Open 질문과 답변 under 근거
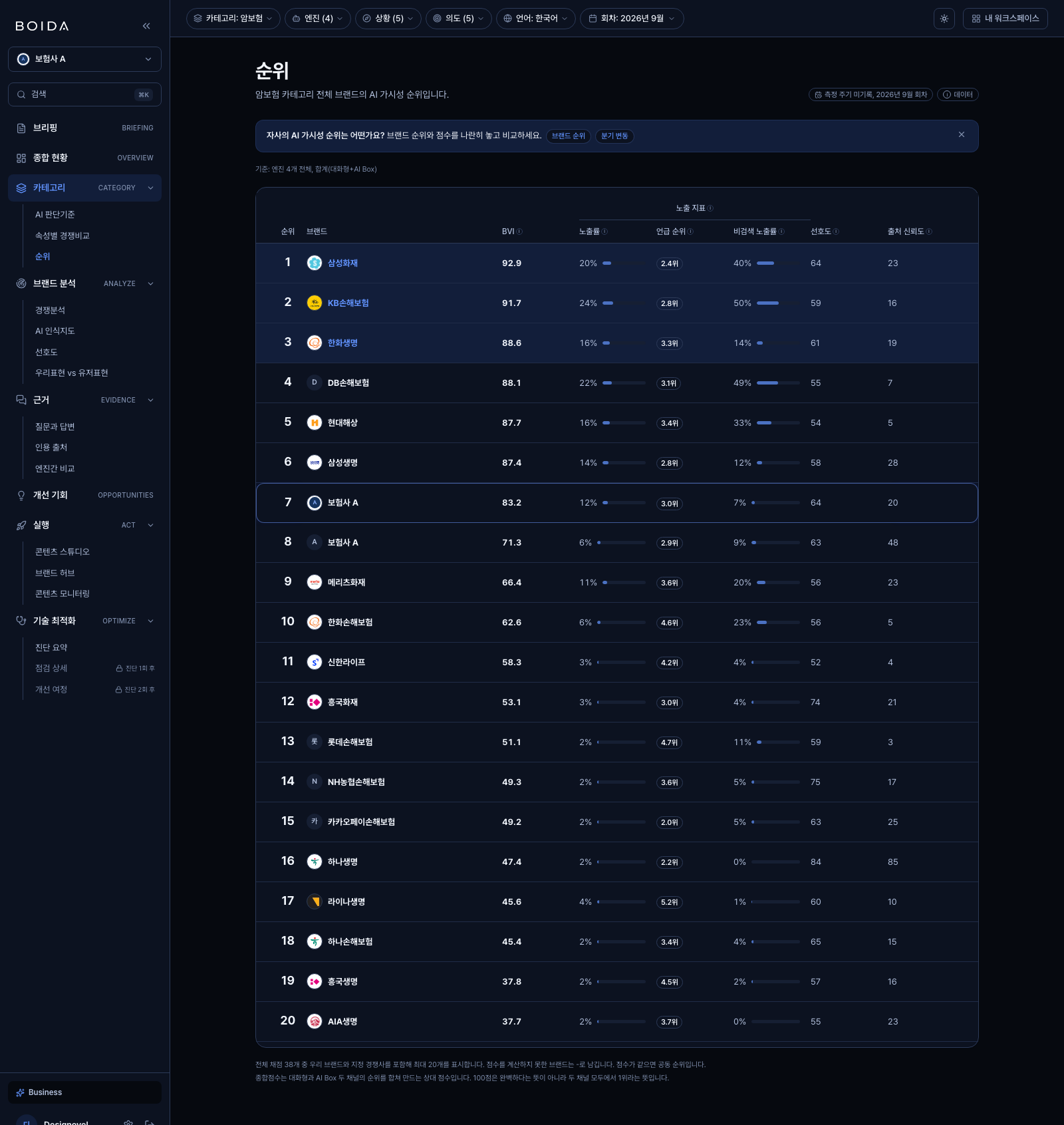 coord(55,426)
